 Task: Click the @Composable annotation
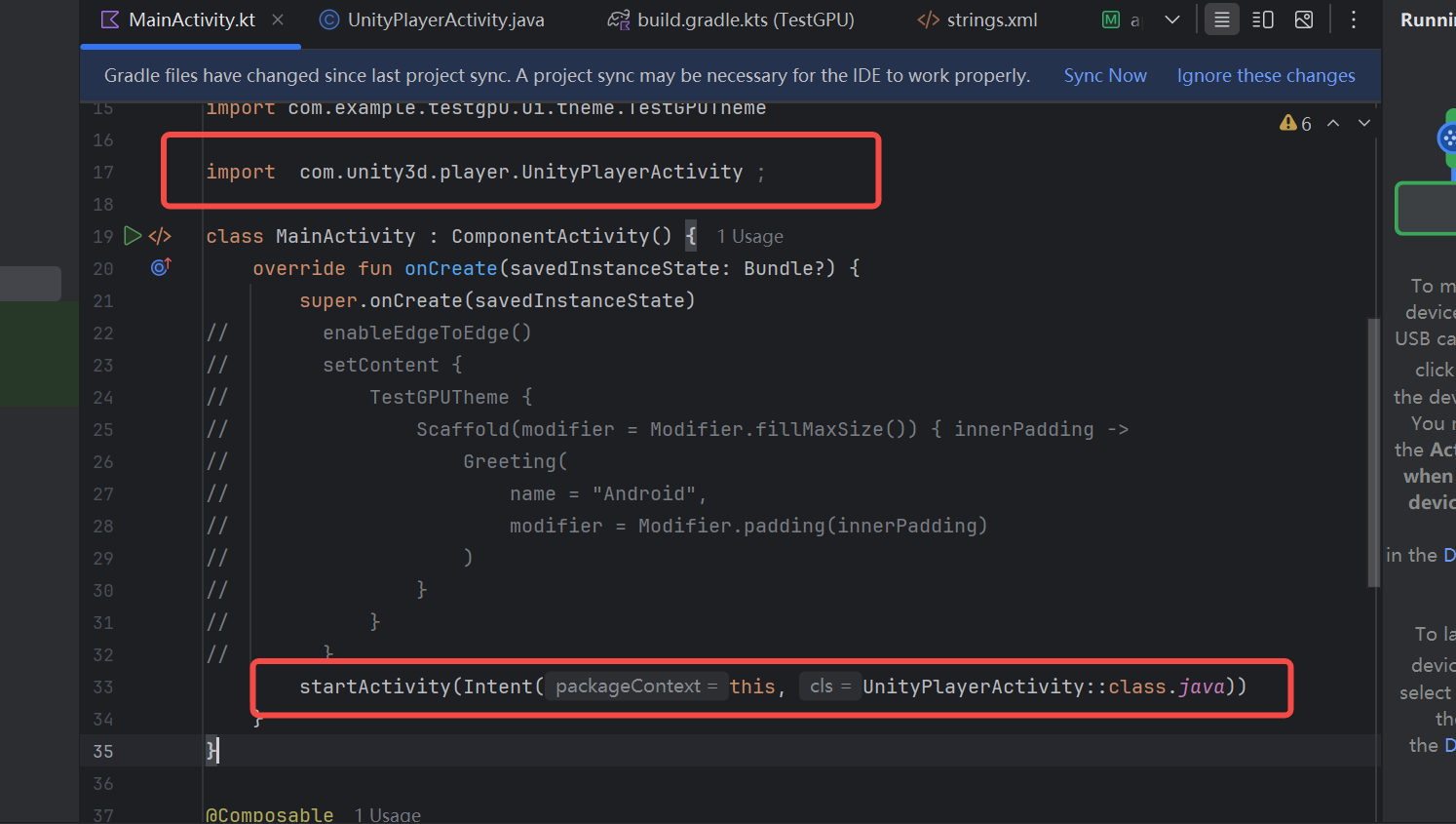pos(269,815)
